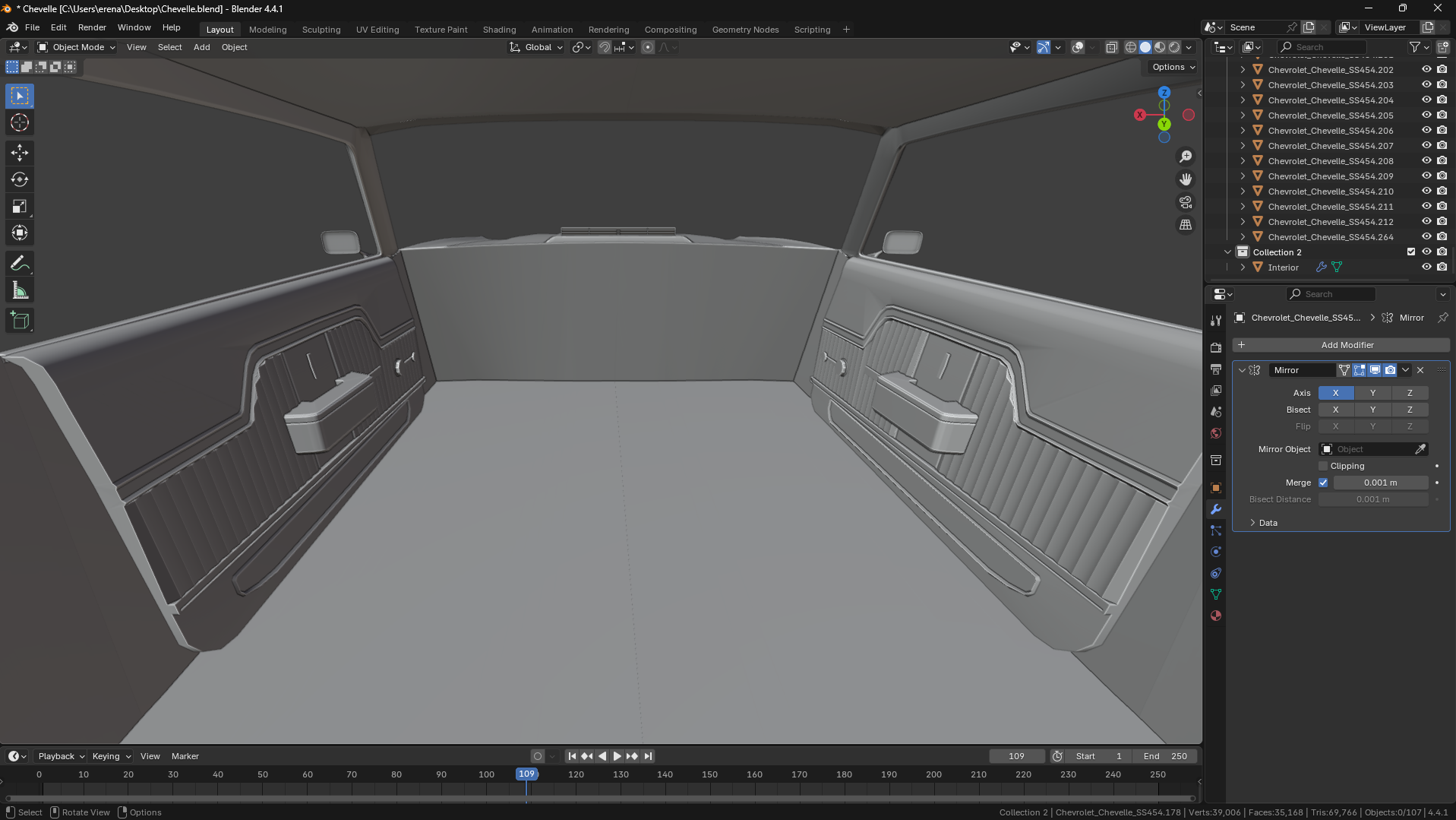Open the World properties tab
This screenshot has height=820, width=1456.
[x=1216, y=433]
